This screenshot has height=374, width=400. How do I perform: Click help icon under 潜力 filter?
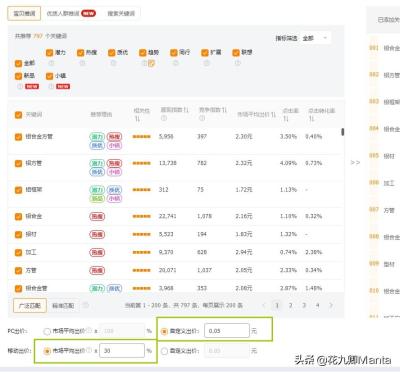point(51,63)
